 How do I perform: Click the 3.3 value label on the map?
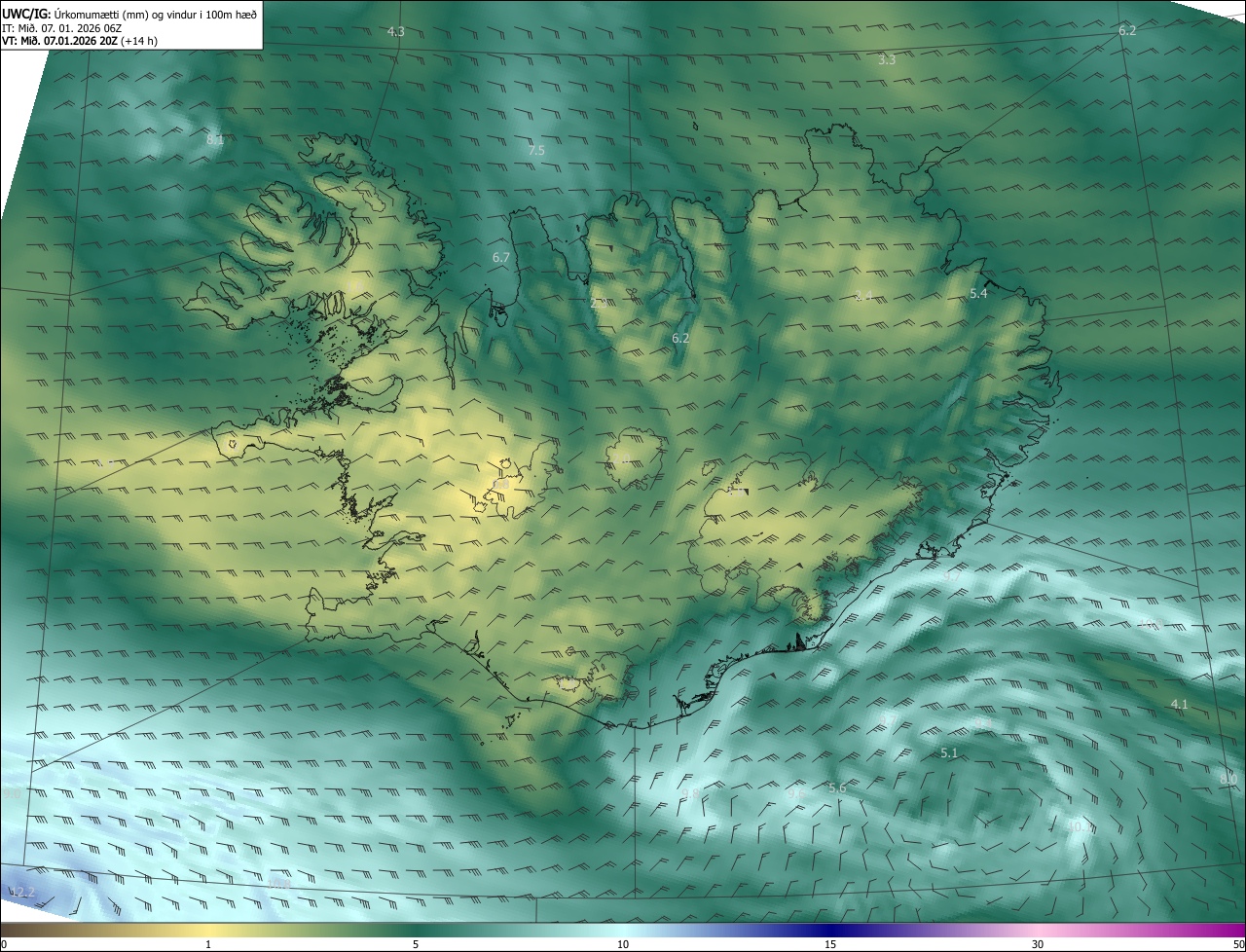pyautogui.click(x=887, y=60)
